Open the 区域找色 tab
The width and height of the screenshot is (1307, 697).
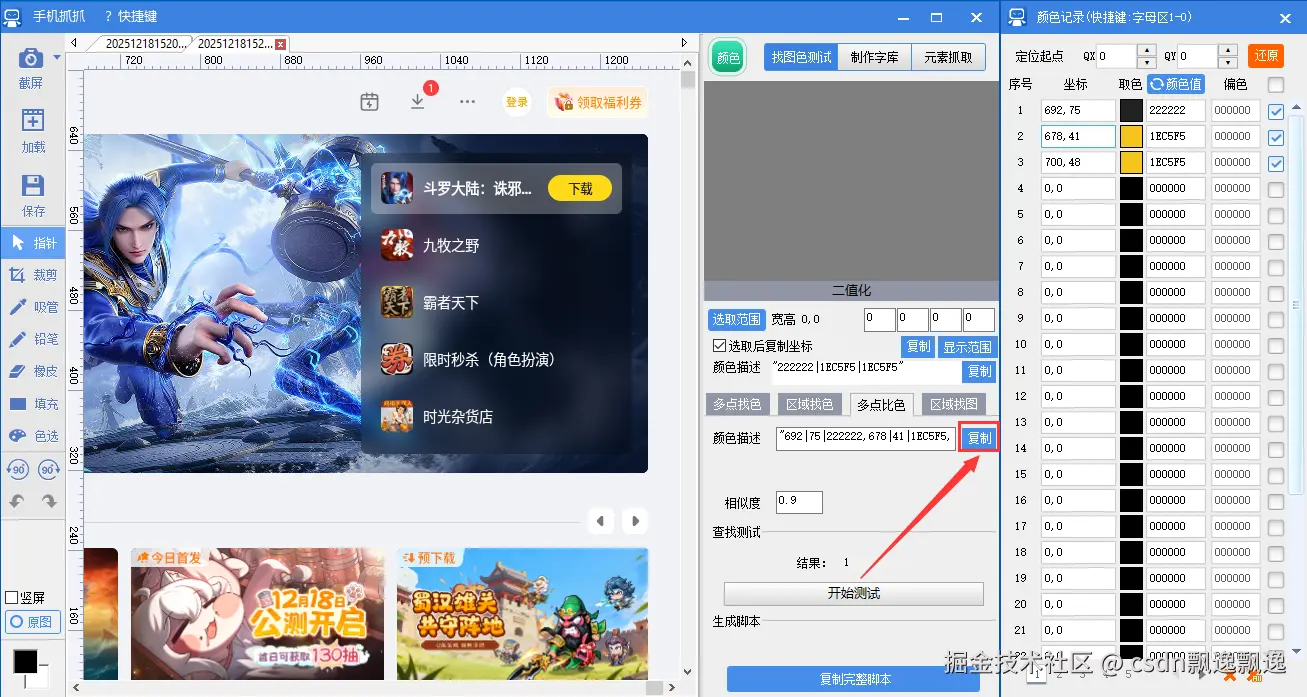(x=809, y=404)
